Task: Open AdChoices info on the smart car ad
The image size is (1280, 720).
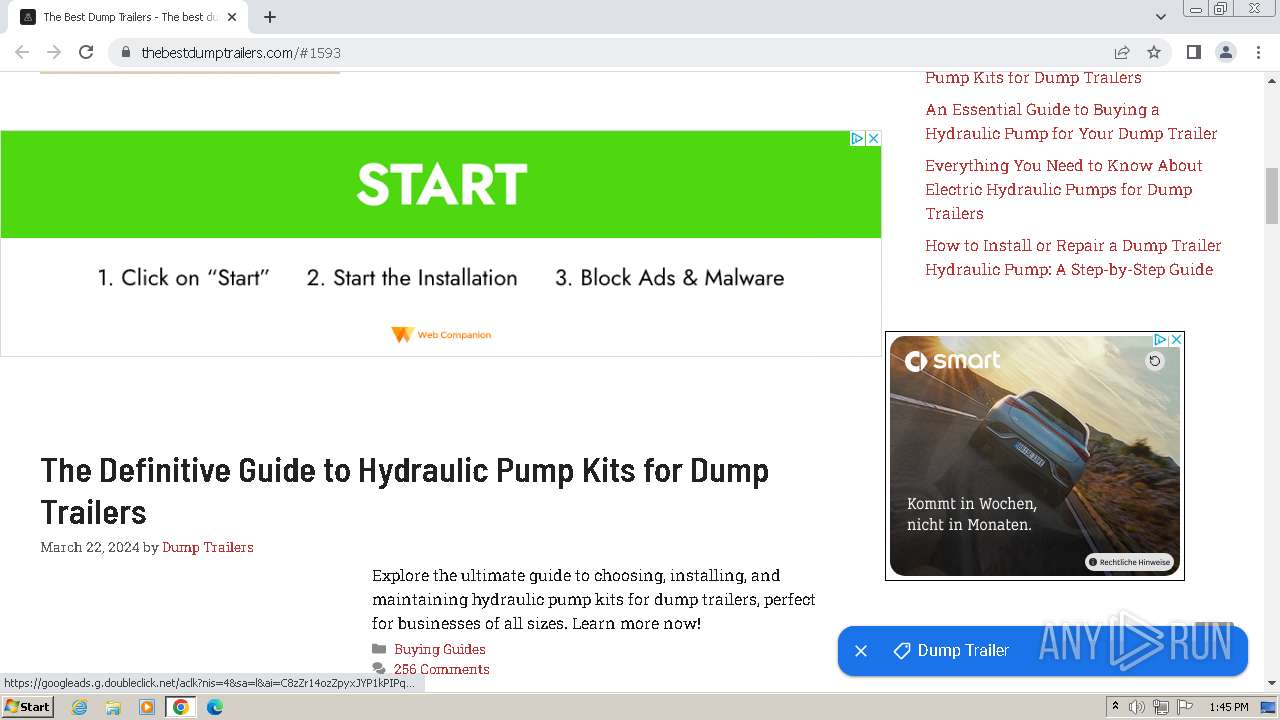Action: click(1160, 340)
